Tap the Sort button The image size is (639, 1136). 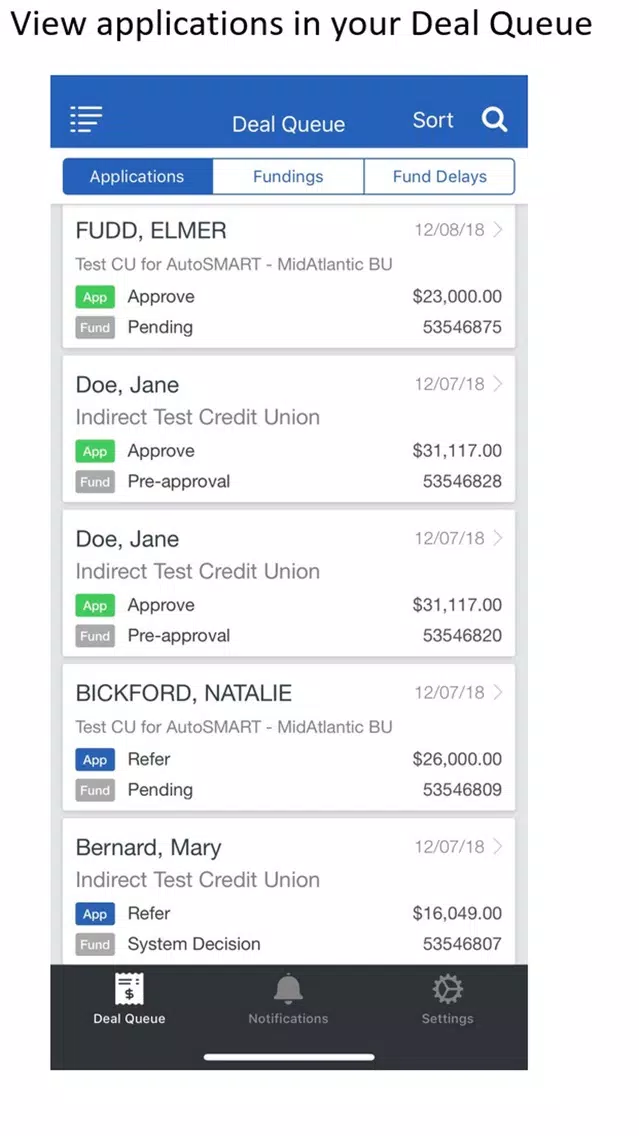[x=433, y=120]
